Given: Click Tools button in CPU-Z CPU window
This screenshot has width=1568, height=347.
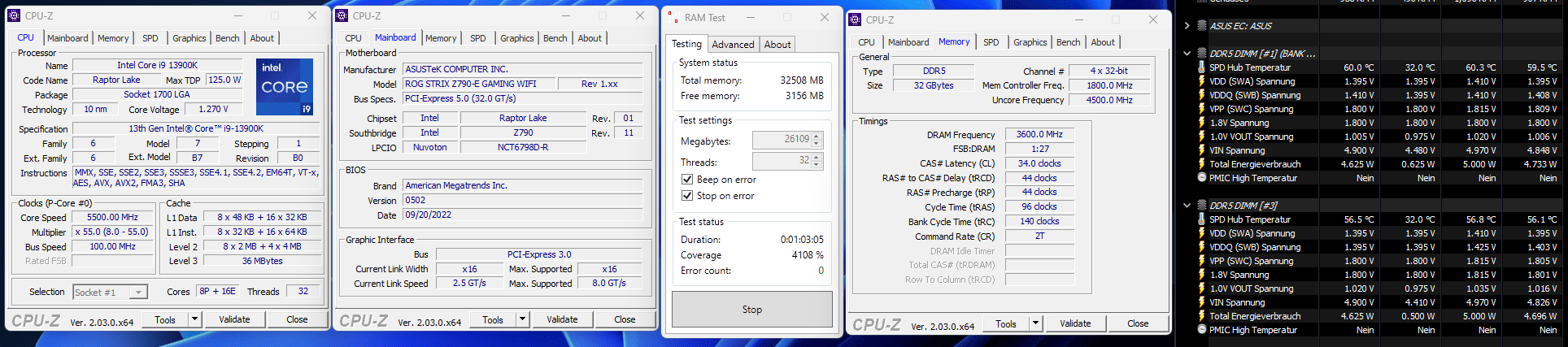Looking at the screenshot, I should pyautogui.click(x=165, y=319).
